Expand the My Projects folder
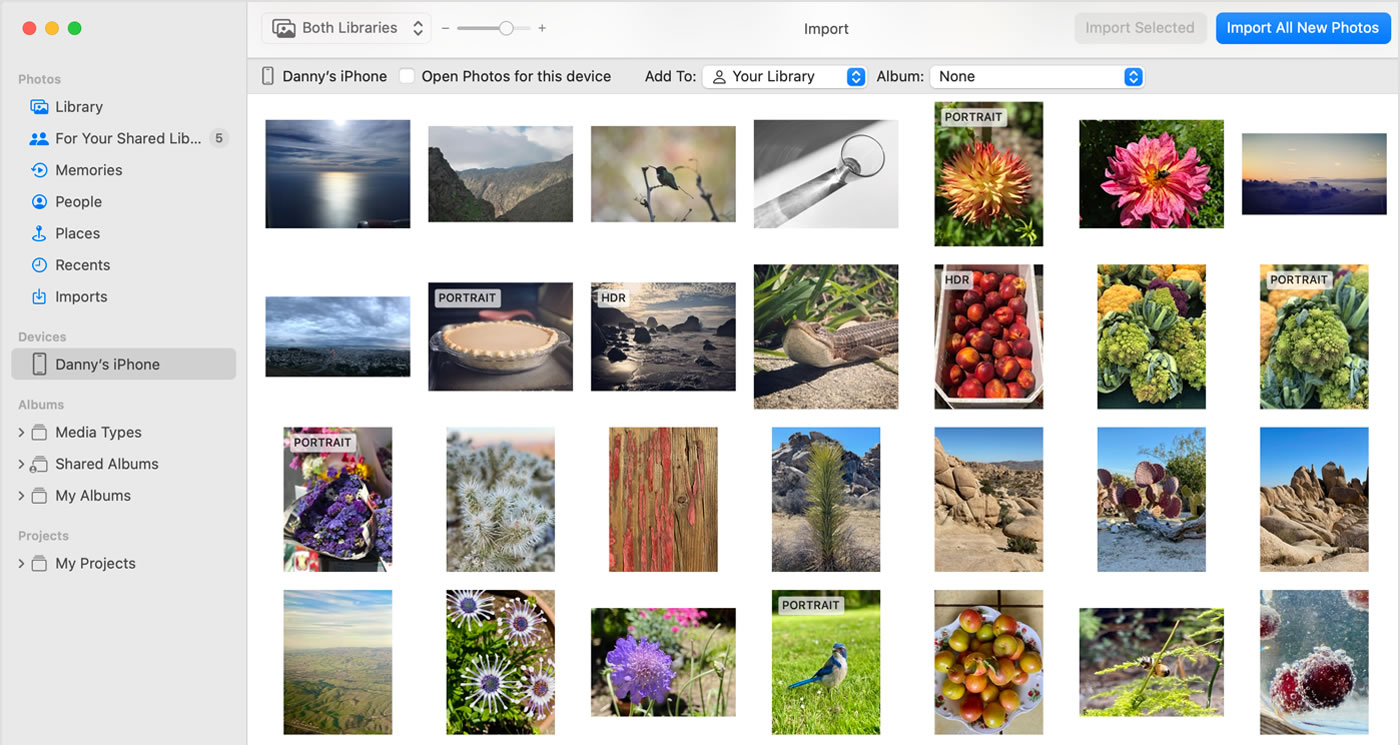 click(22, 564)
